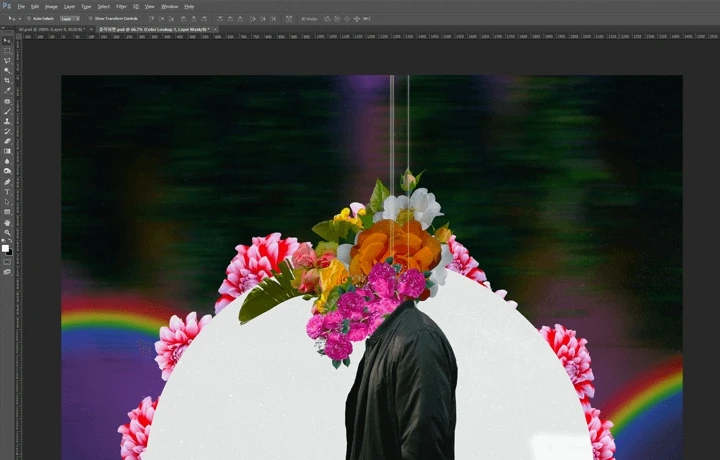Click Distribute vertical centers icon
720x460 pixels.
click(x=230, y=19)
